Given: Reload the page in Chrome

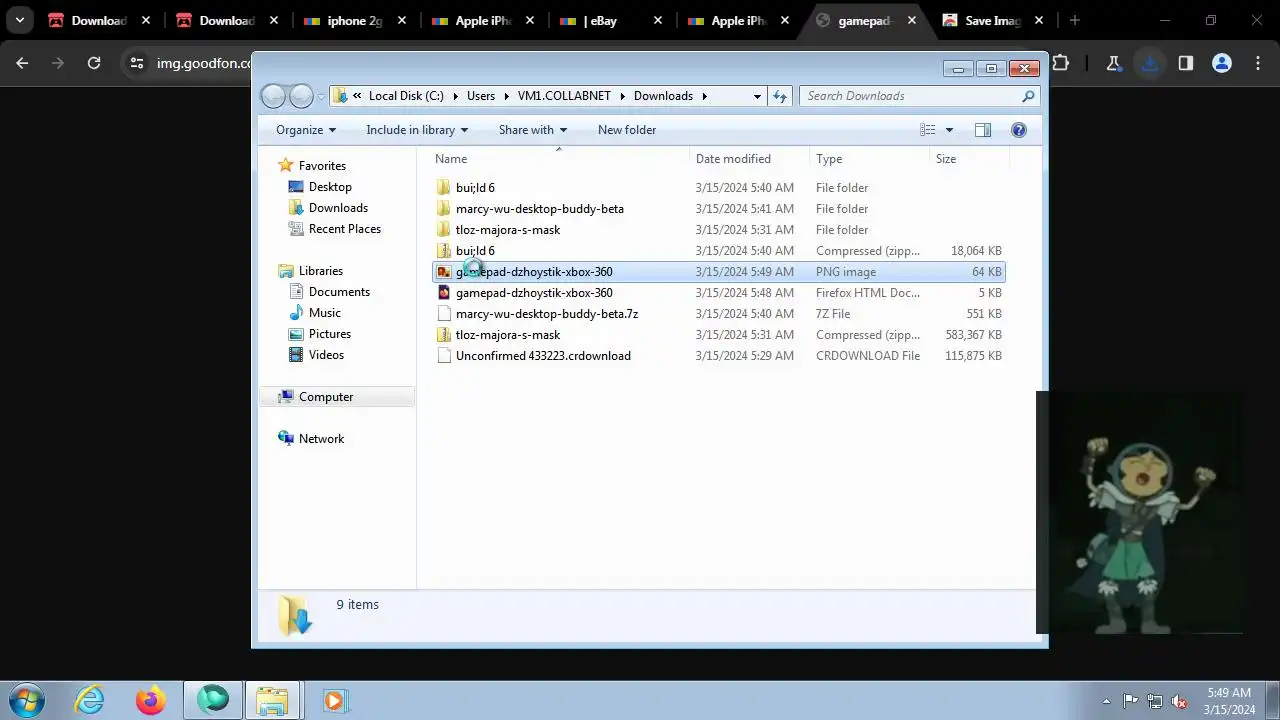Looking at the screenshot, I should 94,63.
